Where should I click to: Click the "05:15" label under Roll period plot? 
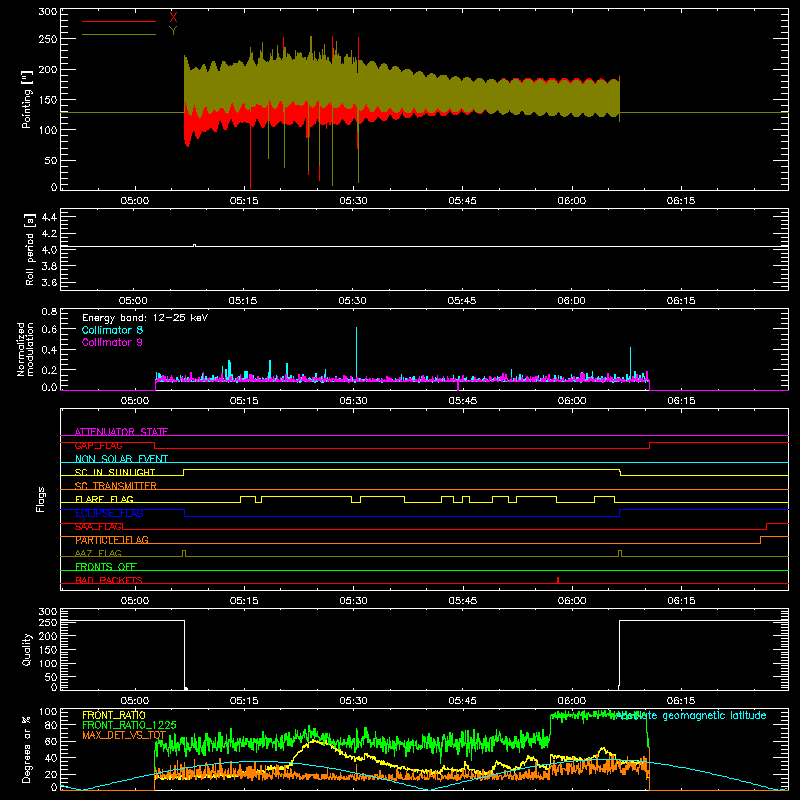tap(243, 301)
